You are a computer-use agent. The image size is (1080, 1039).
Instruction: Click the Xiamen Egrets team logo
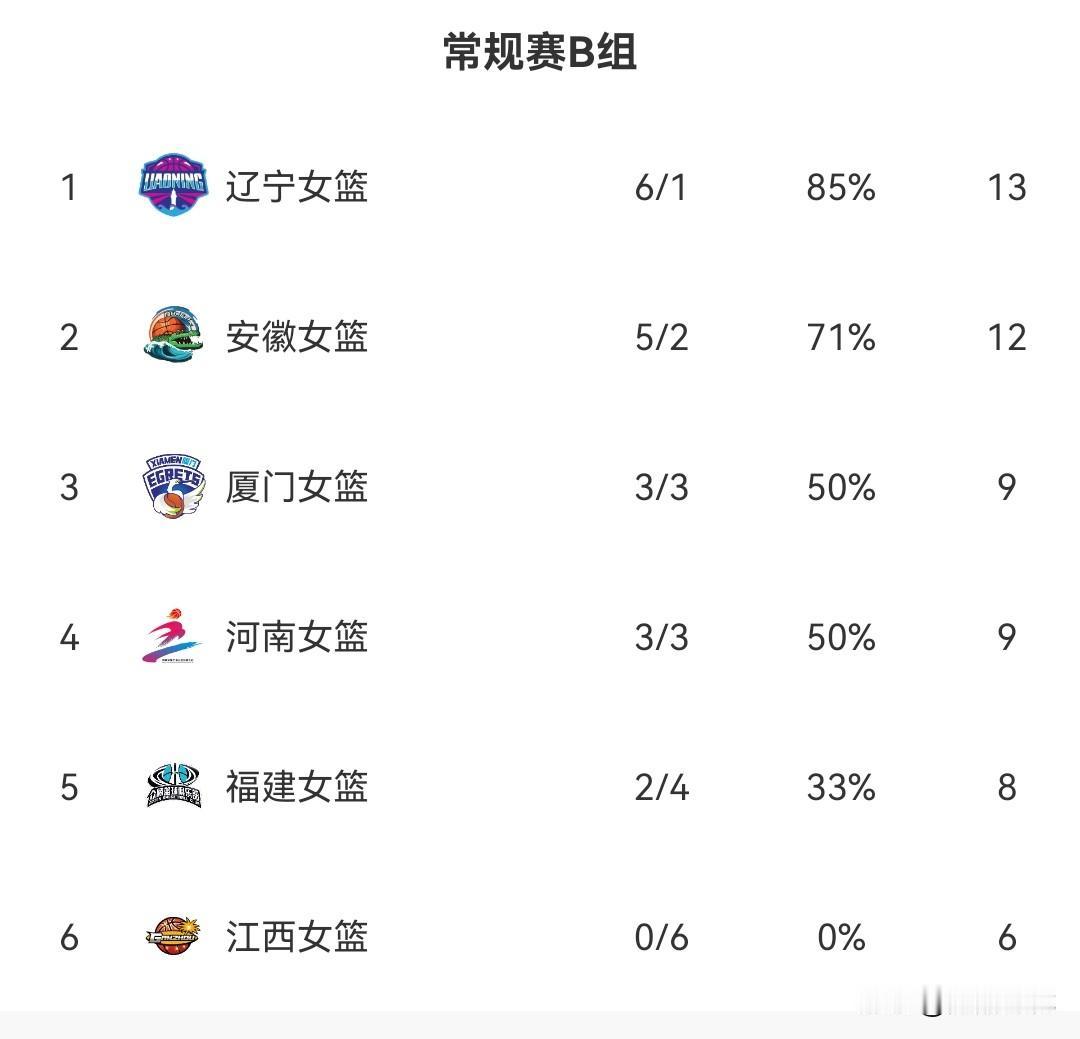coord(173,486)
